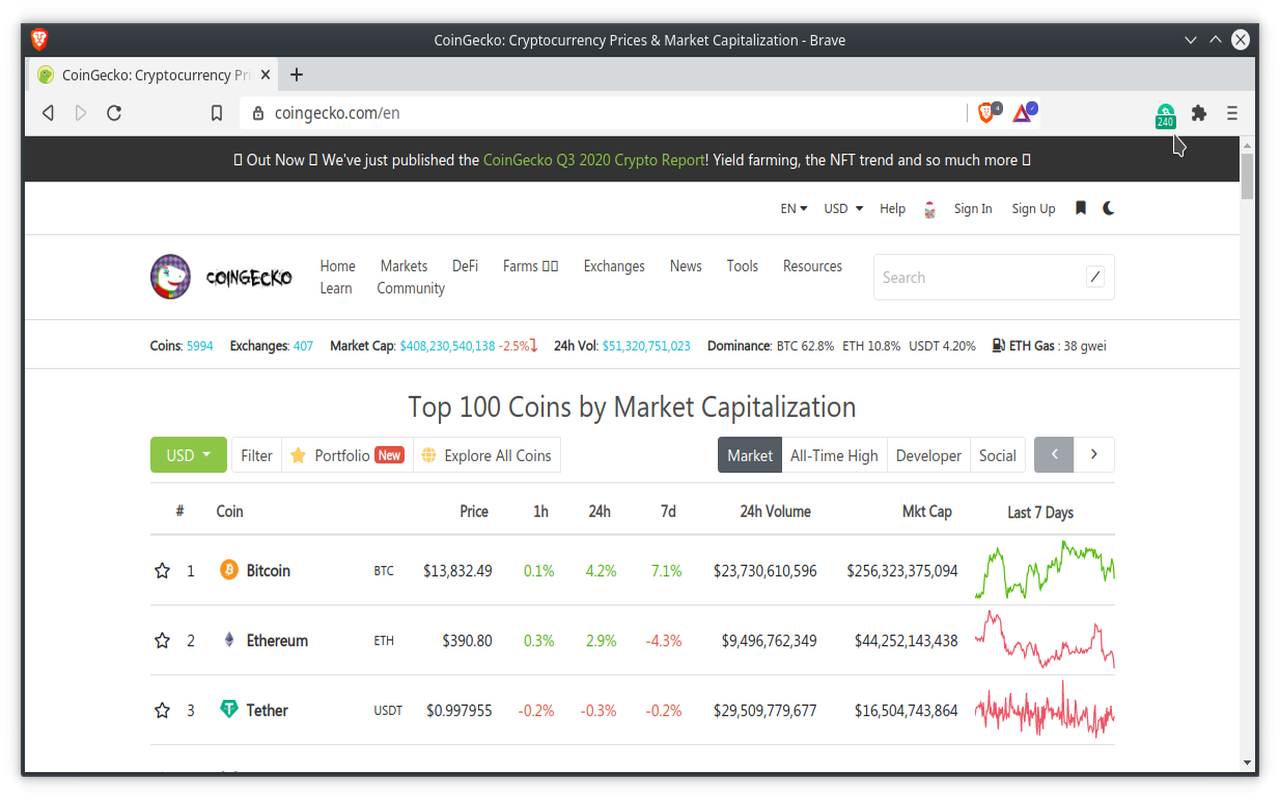Image resolution: width=1280 pixels, height=800 pixels.
Task: Click the Bitcoin coin icon
Action: (229, 570)
